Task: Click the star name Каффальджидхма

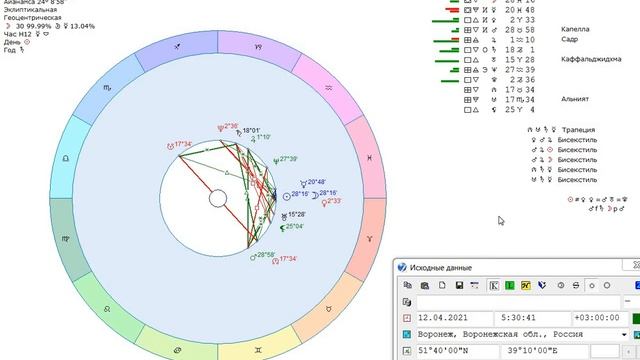Action: tap(591, 59)
